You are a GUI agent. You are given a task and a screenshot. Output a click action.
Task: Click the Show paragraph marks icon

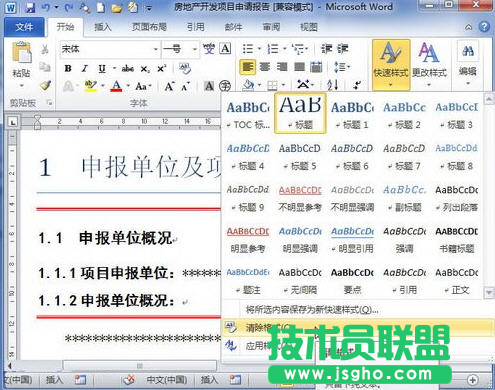357,85
